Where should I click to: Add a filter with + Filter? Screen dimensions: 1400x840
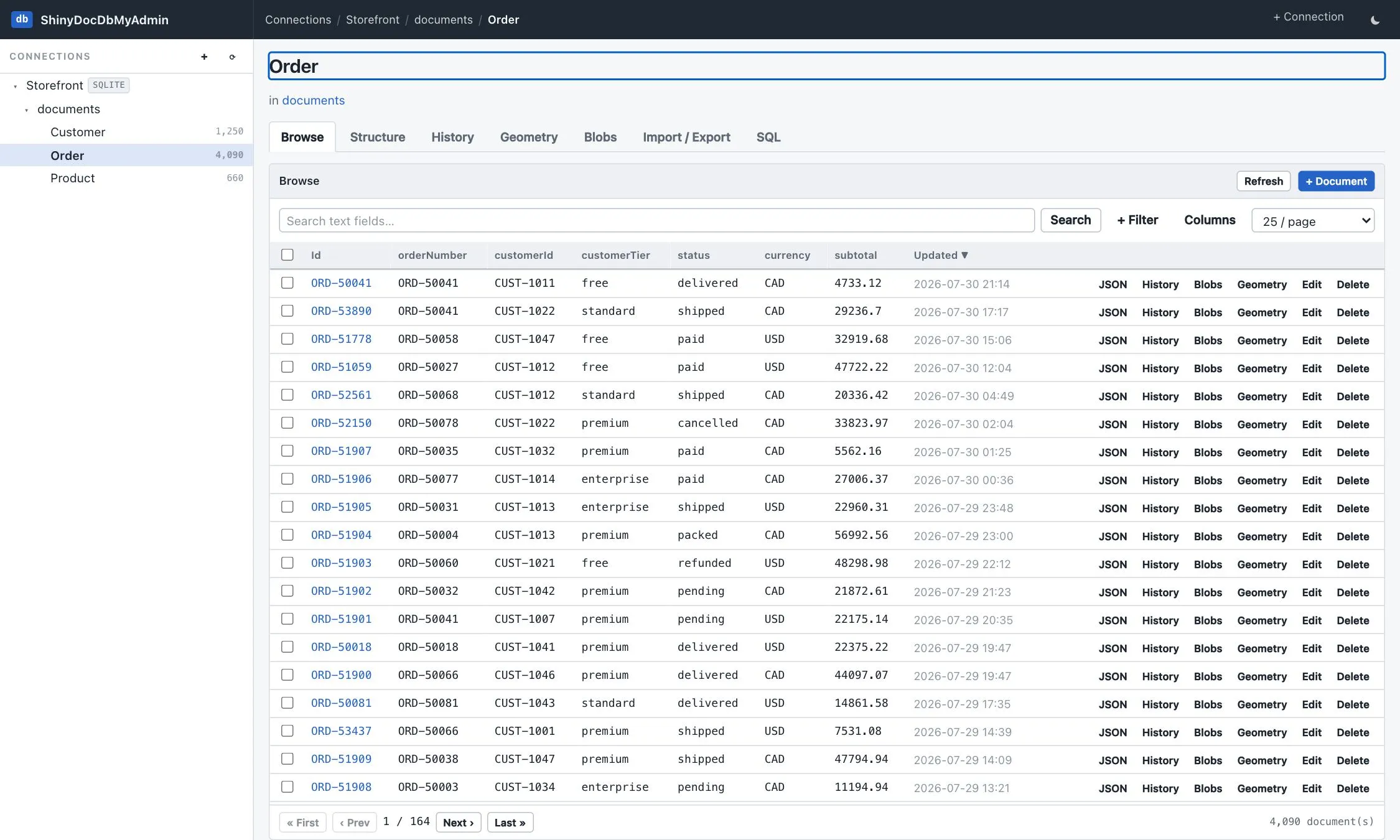click(1137, 220)
